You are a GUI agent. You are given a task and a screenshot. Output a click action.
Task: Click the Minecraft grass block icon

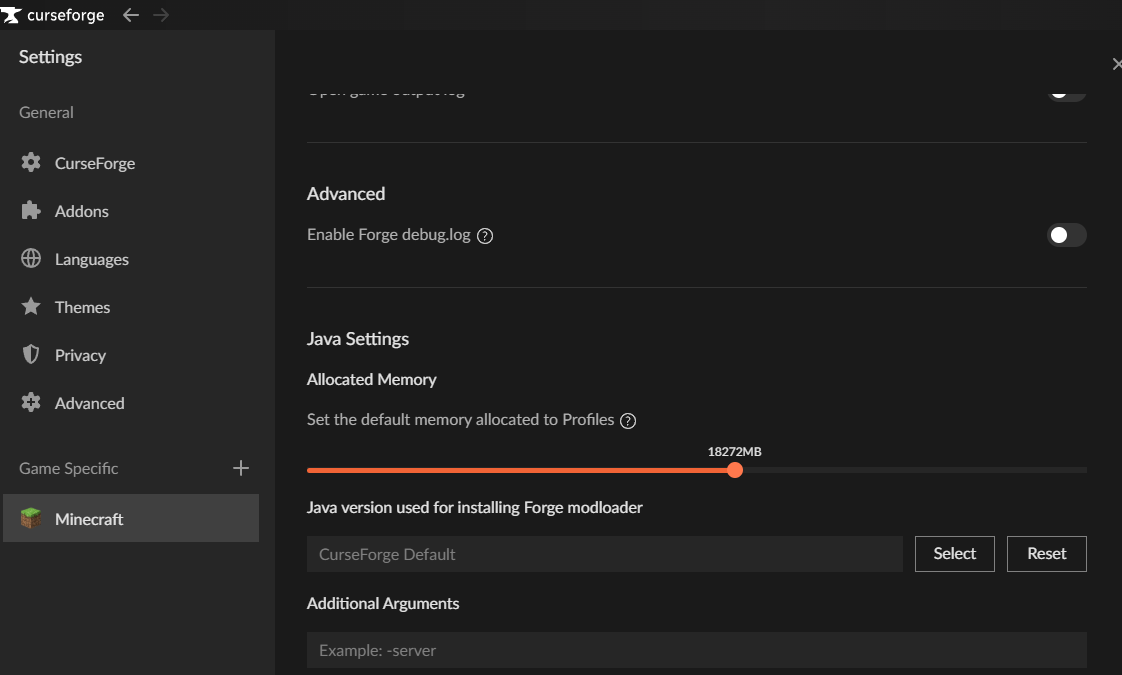tap(31, 518)
